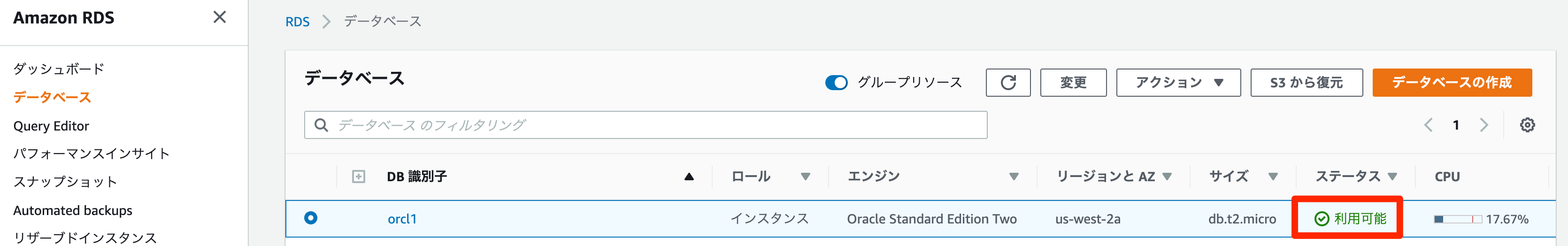Image resolution: width=1568 pixels, height=246 pixels.
Task: Click the refresh databases icon button
Action: tap(1007, 83)
